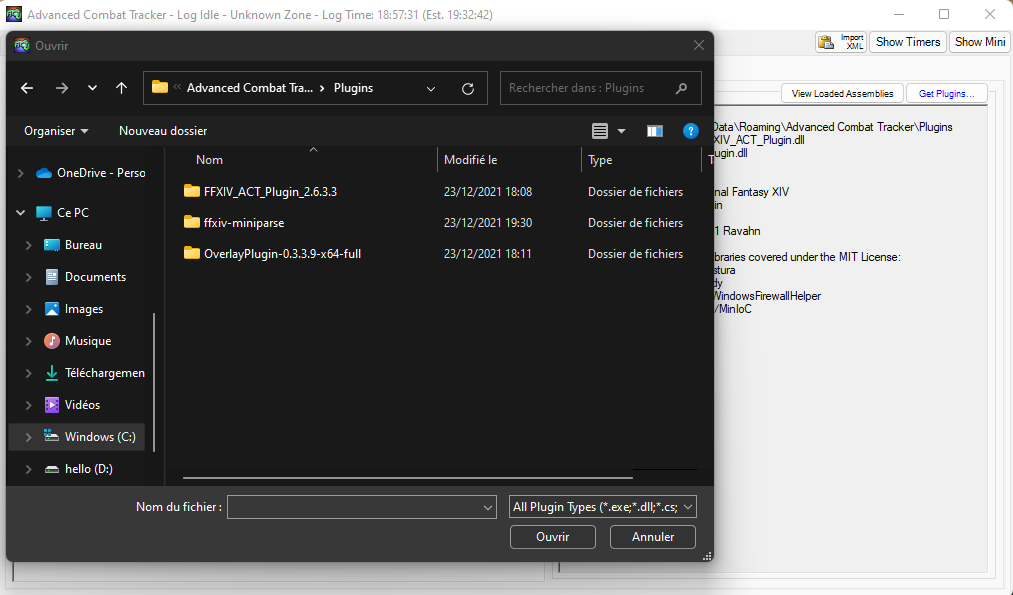
Task: Click the Windows (C:) drive icon
Action: pyautogui.click(x=52, y=436)
